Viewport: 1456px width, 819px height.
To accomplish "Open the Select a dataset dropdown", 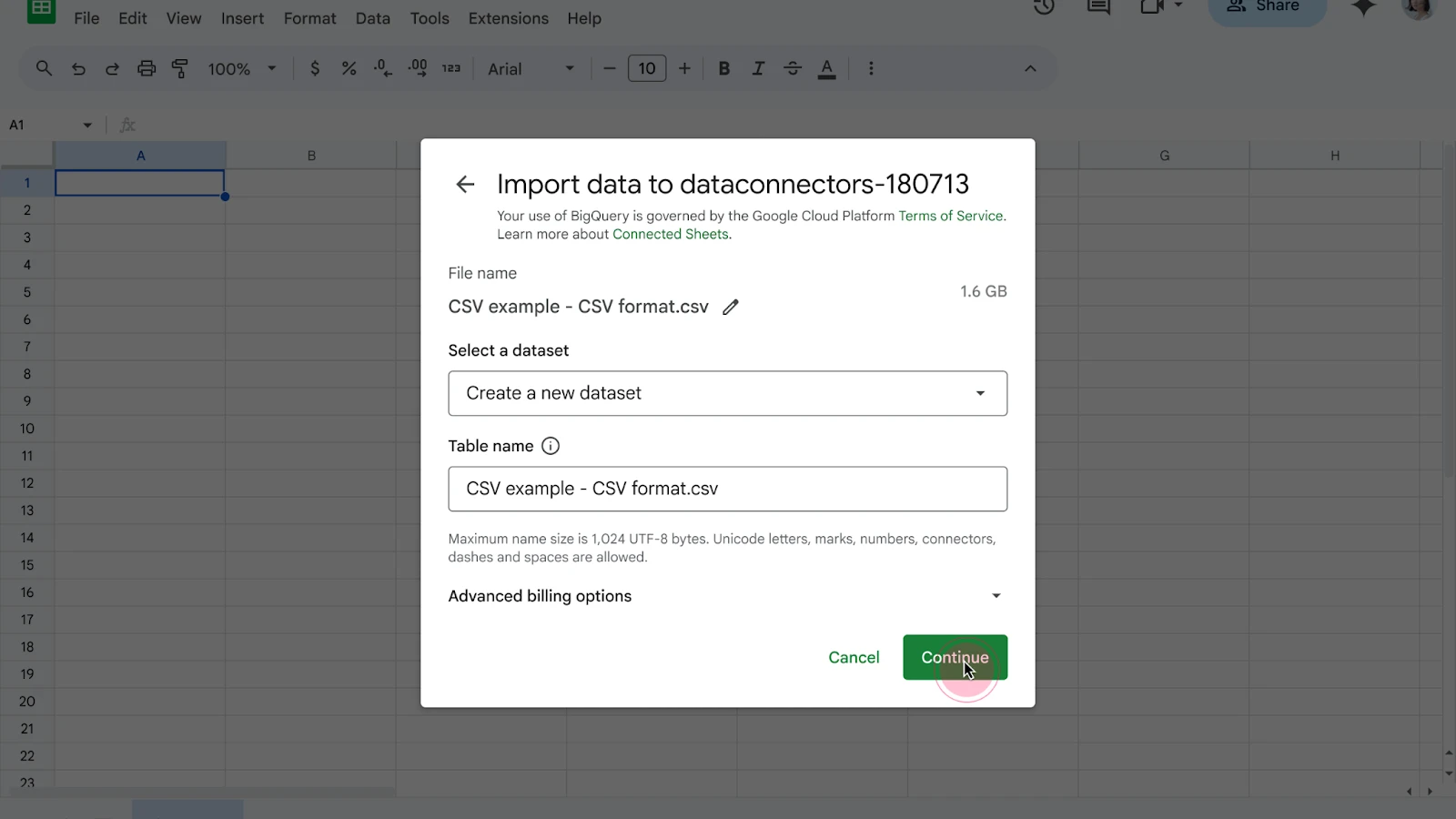I will tap(727, 393).
